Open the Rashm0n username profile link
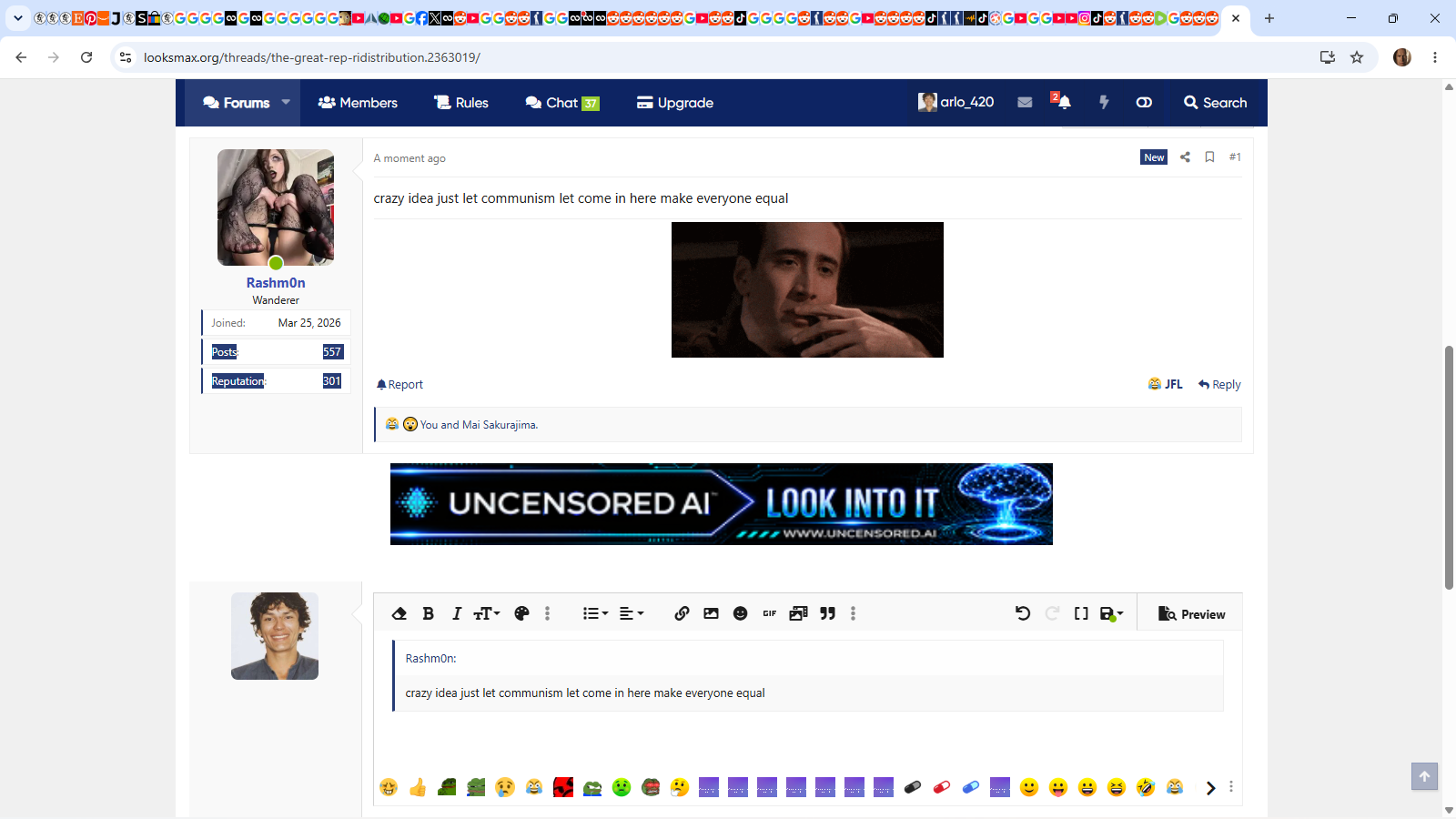Image resolution: width=1456 pixels, height=819 pixels. (x=276, y=283)
